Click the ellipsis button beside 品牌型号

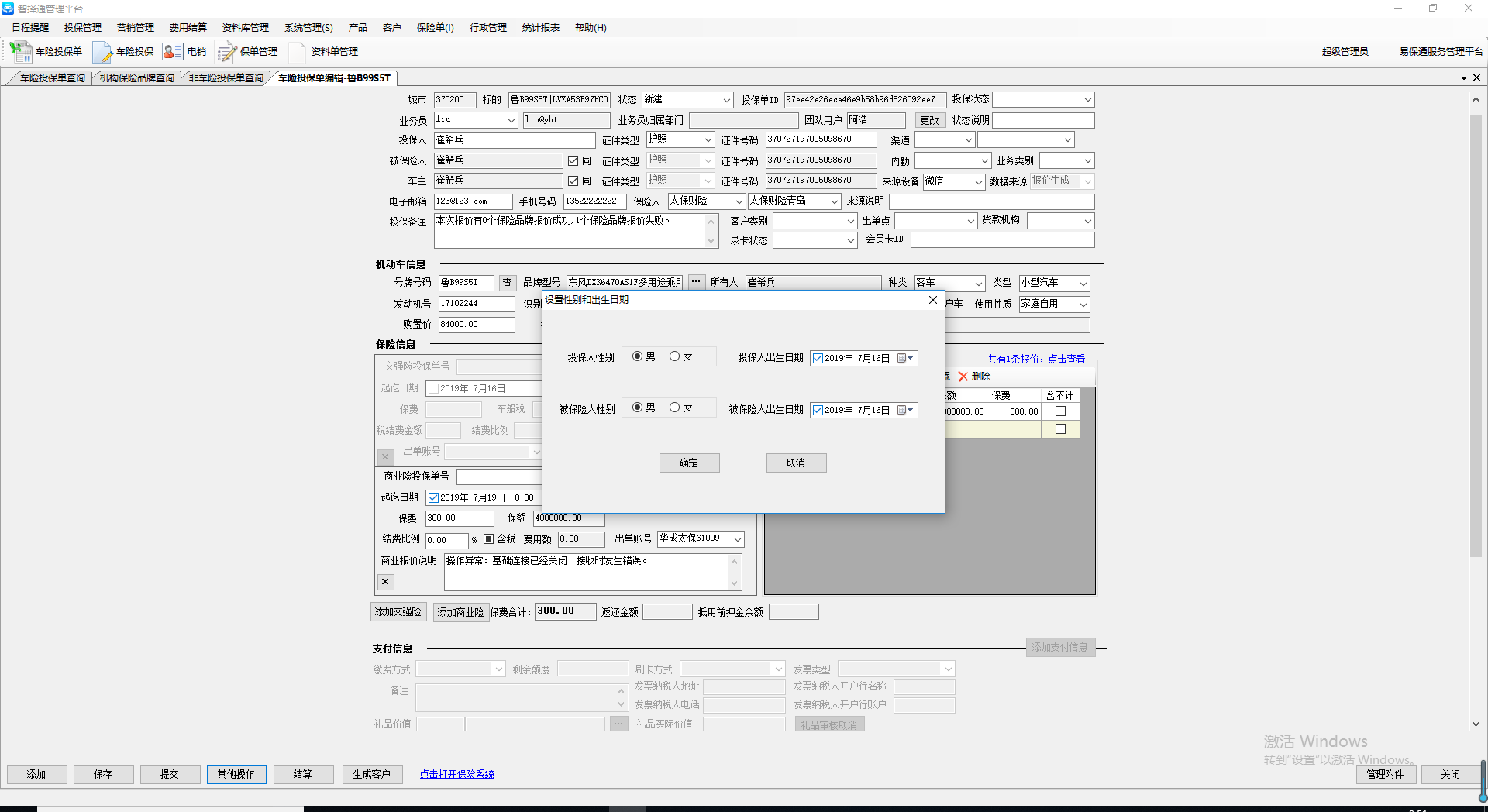[695, 282]
